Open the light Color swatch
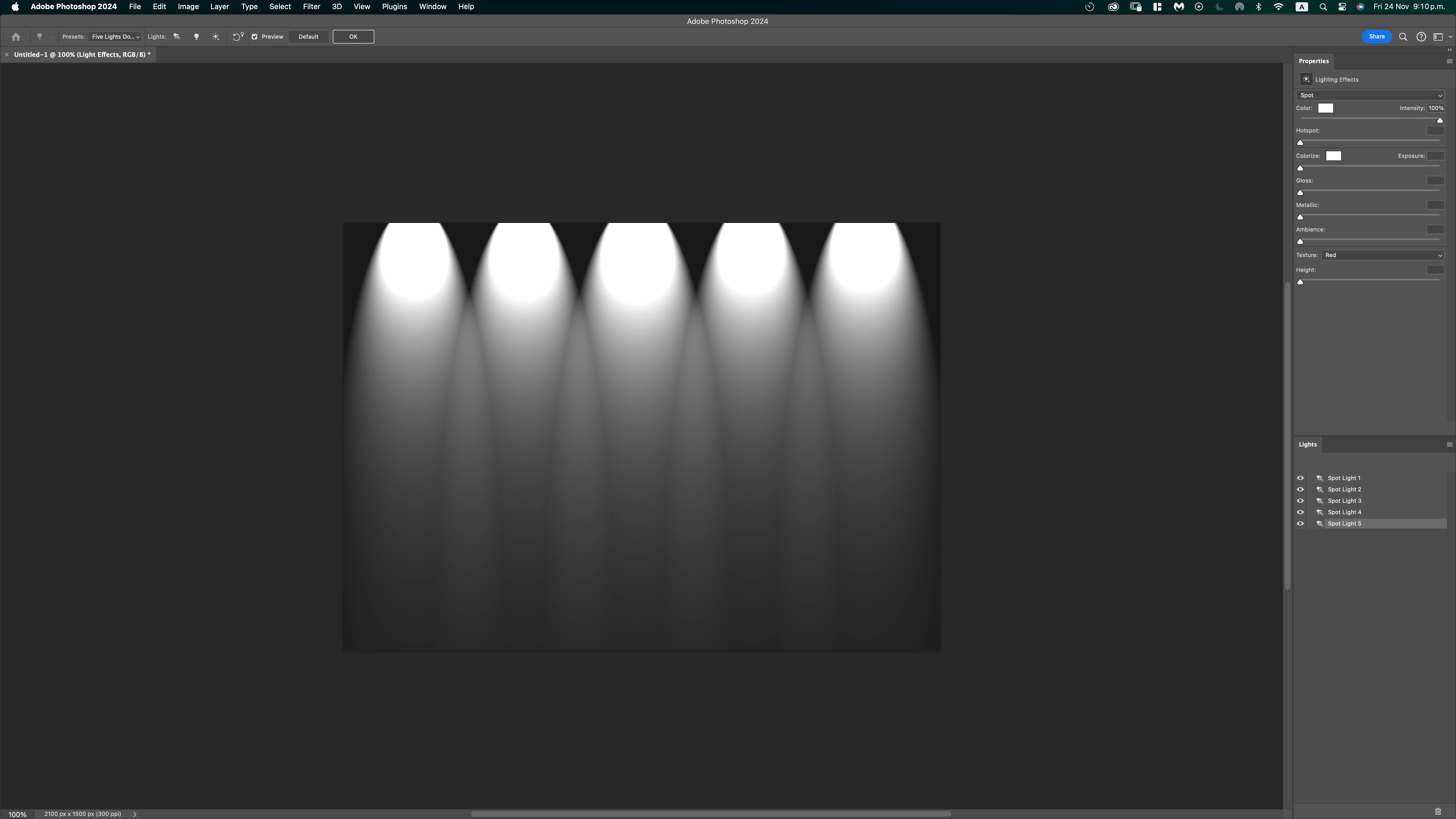 coord(1325,109)
